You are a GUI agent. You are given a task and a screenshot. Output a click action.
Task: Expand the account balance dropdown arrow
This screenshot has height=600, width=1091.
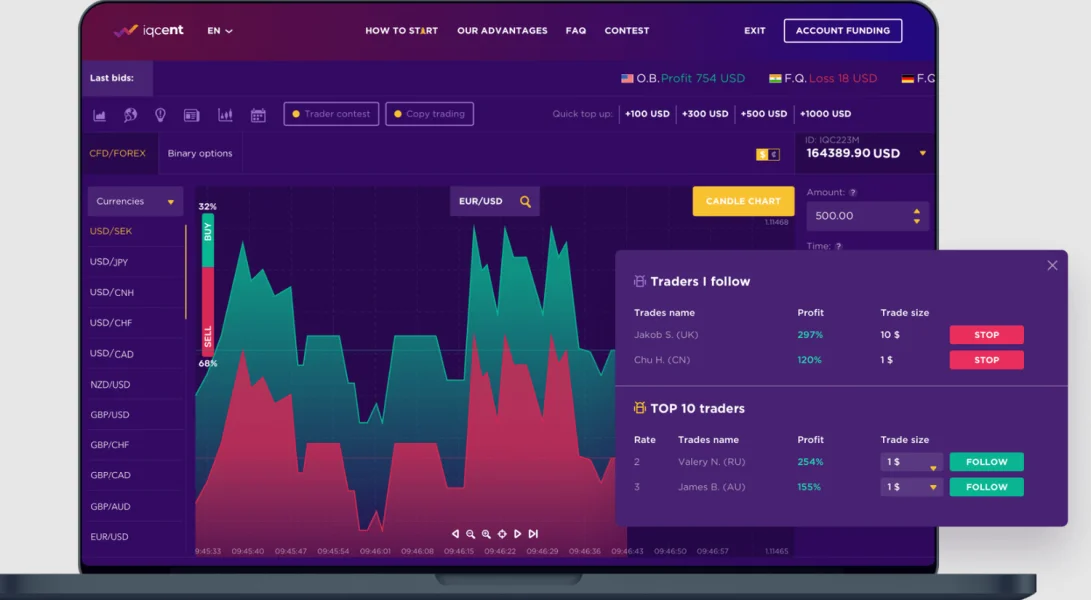923,153
